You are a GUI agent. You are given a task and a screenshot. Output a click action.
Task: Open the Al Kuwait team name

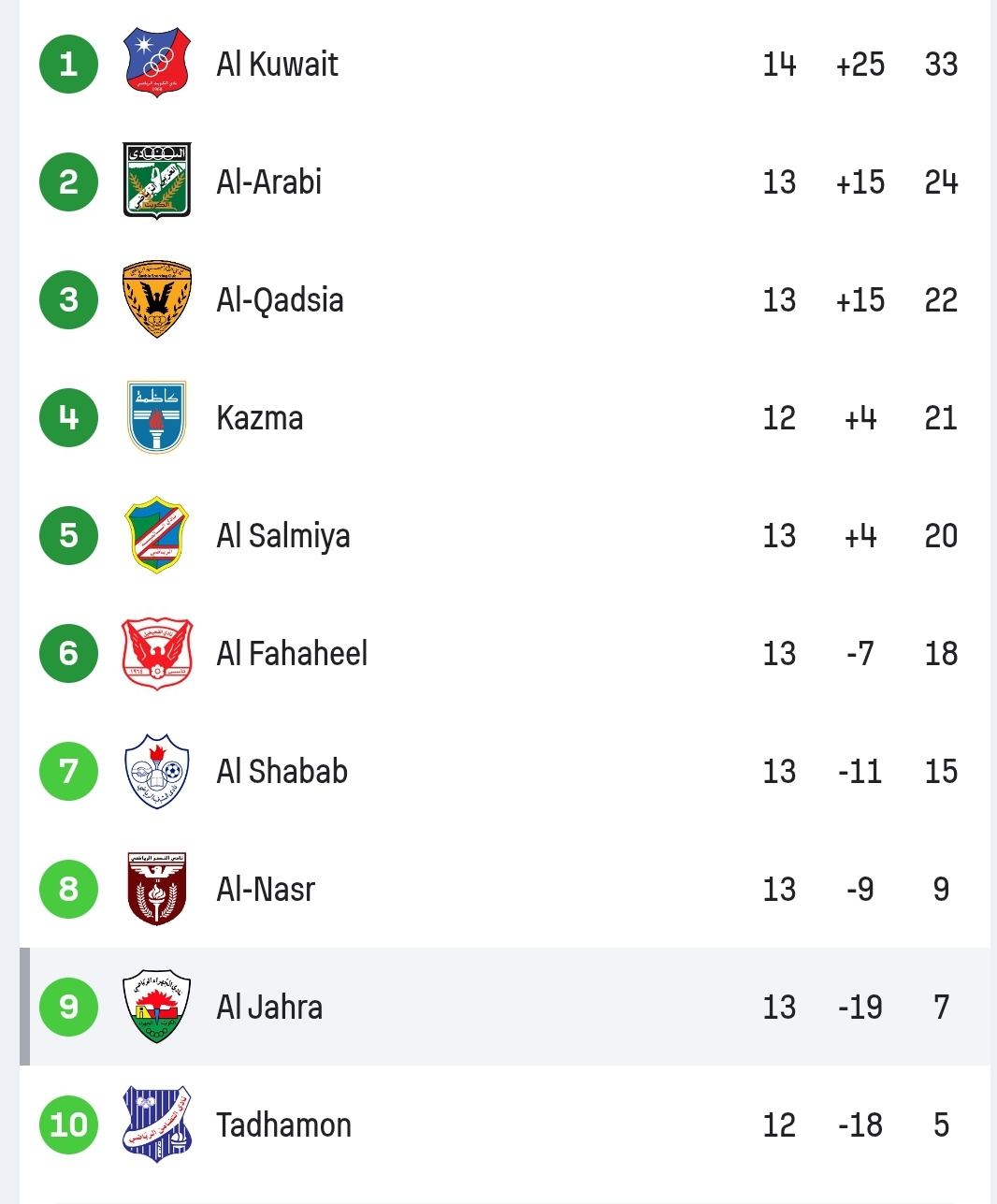pos(277,65)
